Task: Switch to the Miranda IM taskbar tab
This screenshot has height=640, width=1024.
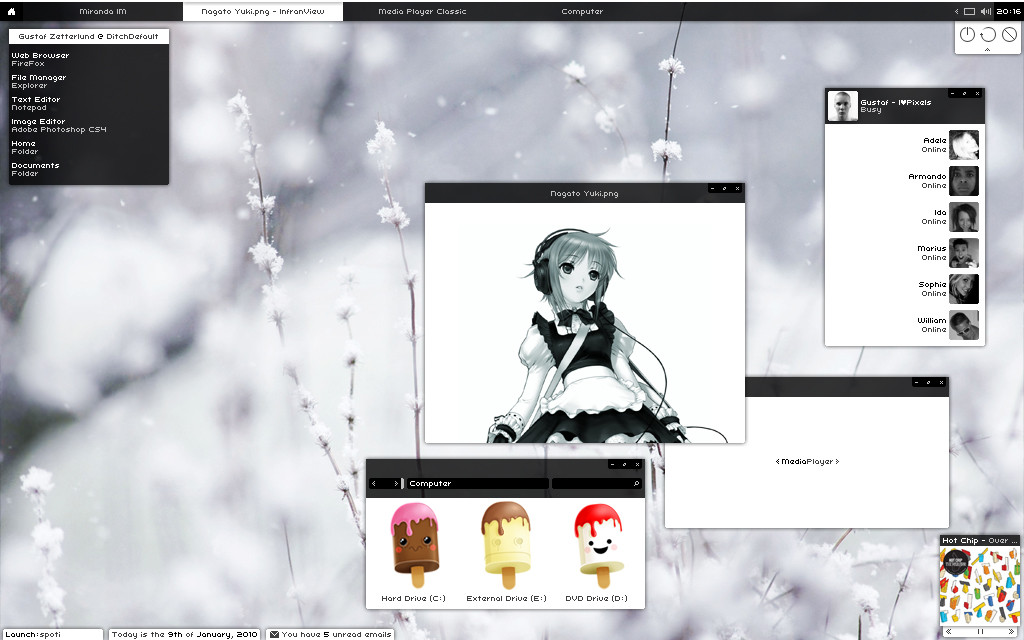Action: point(103,11)
